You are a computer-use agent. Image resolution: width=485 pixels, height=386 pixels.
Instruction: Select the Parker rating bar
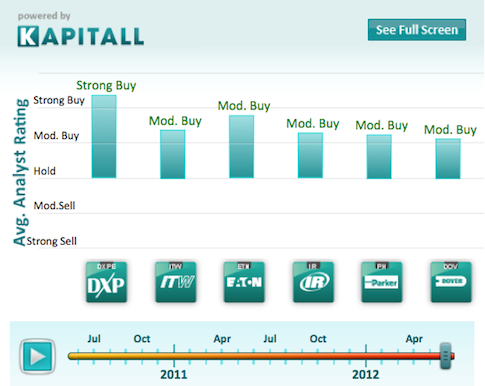click(x=379, y=157)
